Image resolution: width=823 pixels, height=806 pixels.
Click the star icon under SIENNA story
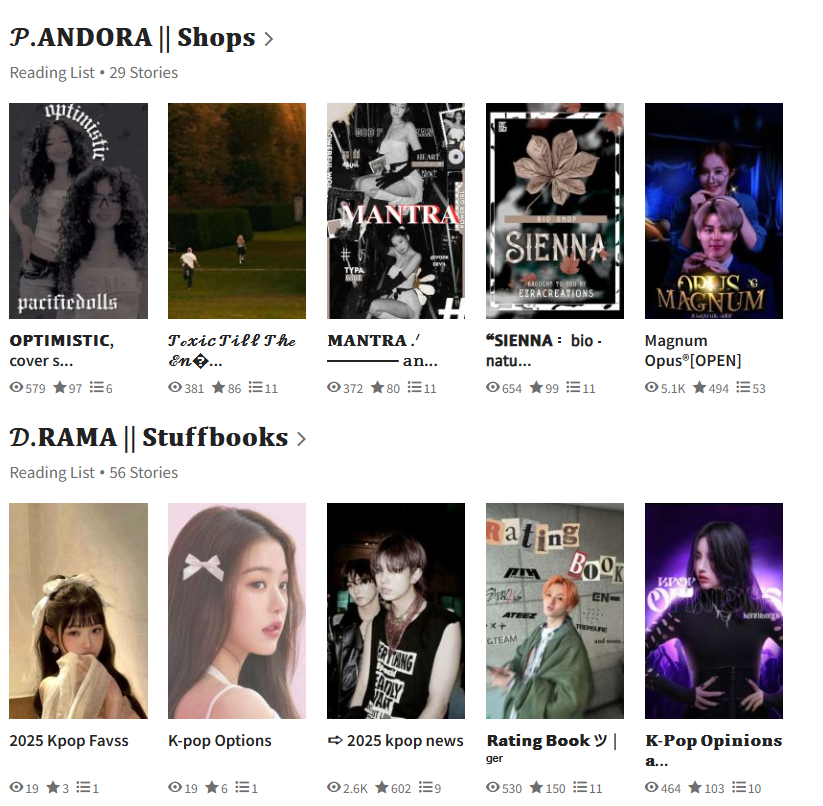536,387
